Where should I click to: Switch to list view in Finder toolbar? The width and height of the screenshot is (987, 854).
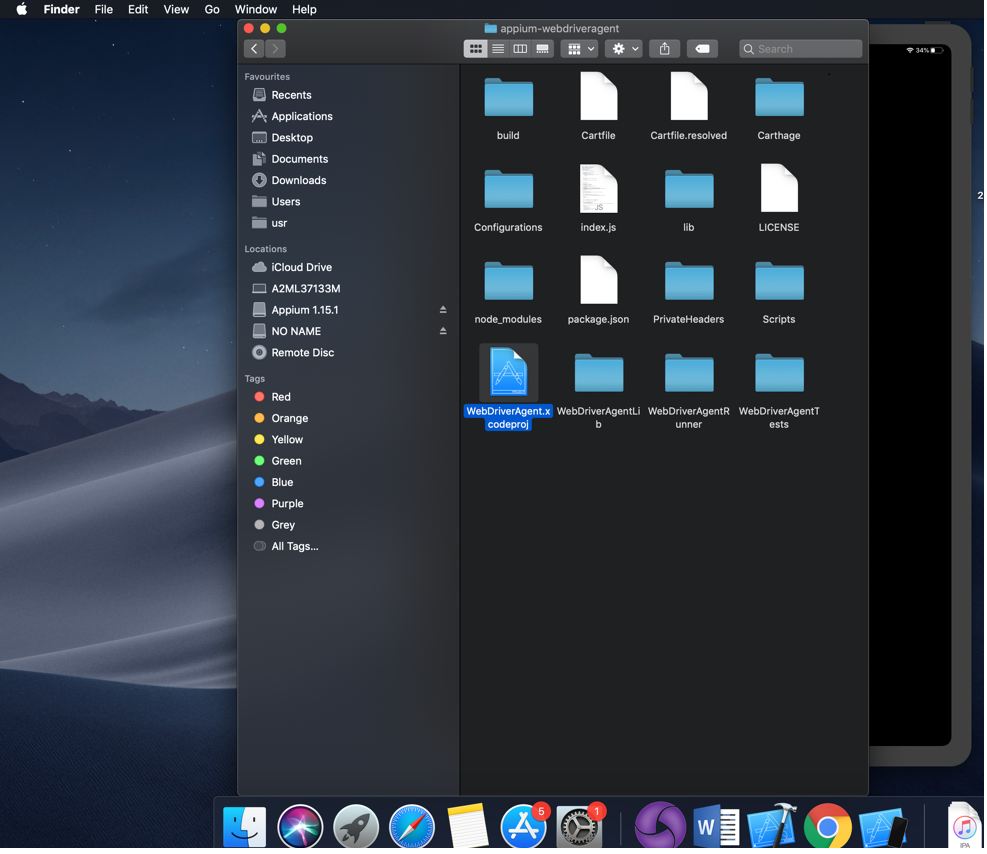[498, 48]
